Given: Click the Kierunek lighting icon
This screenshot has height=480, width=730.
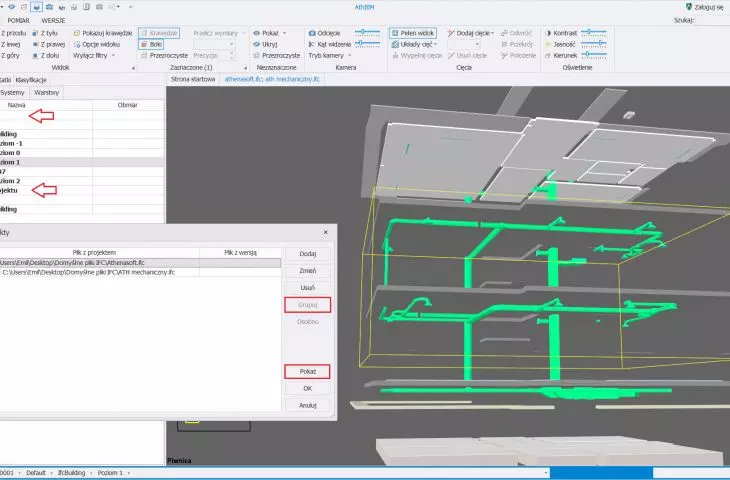Looking at the screenshot, I should 548,55.
